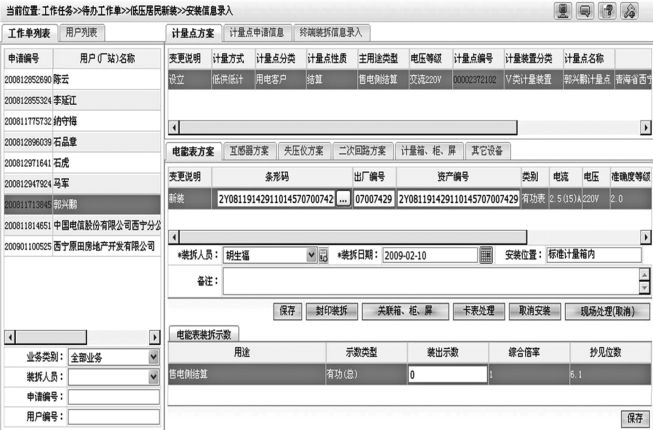Open the 互感器方案 tab
The image size is (653, 430).
tap(249, 151)
